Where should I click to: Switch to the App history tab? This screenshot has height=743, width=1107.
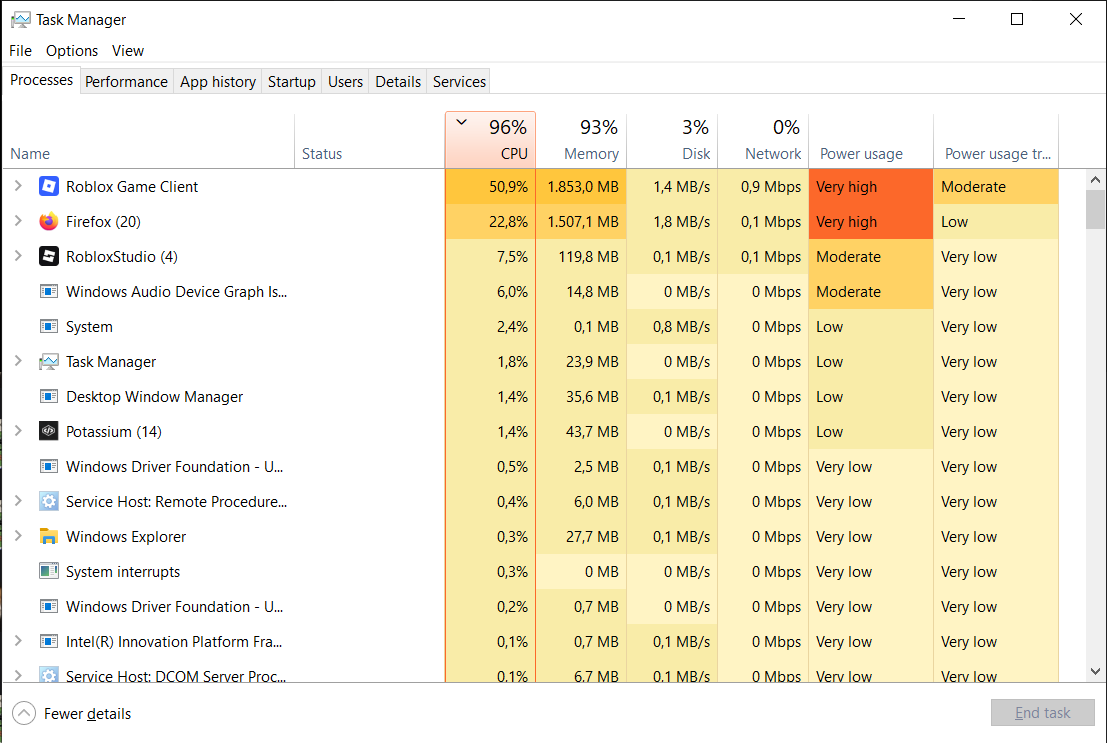pyautogui.click(x=217, y=82)
